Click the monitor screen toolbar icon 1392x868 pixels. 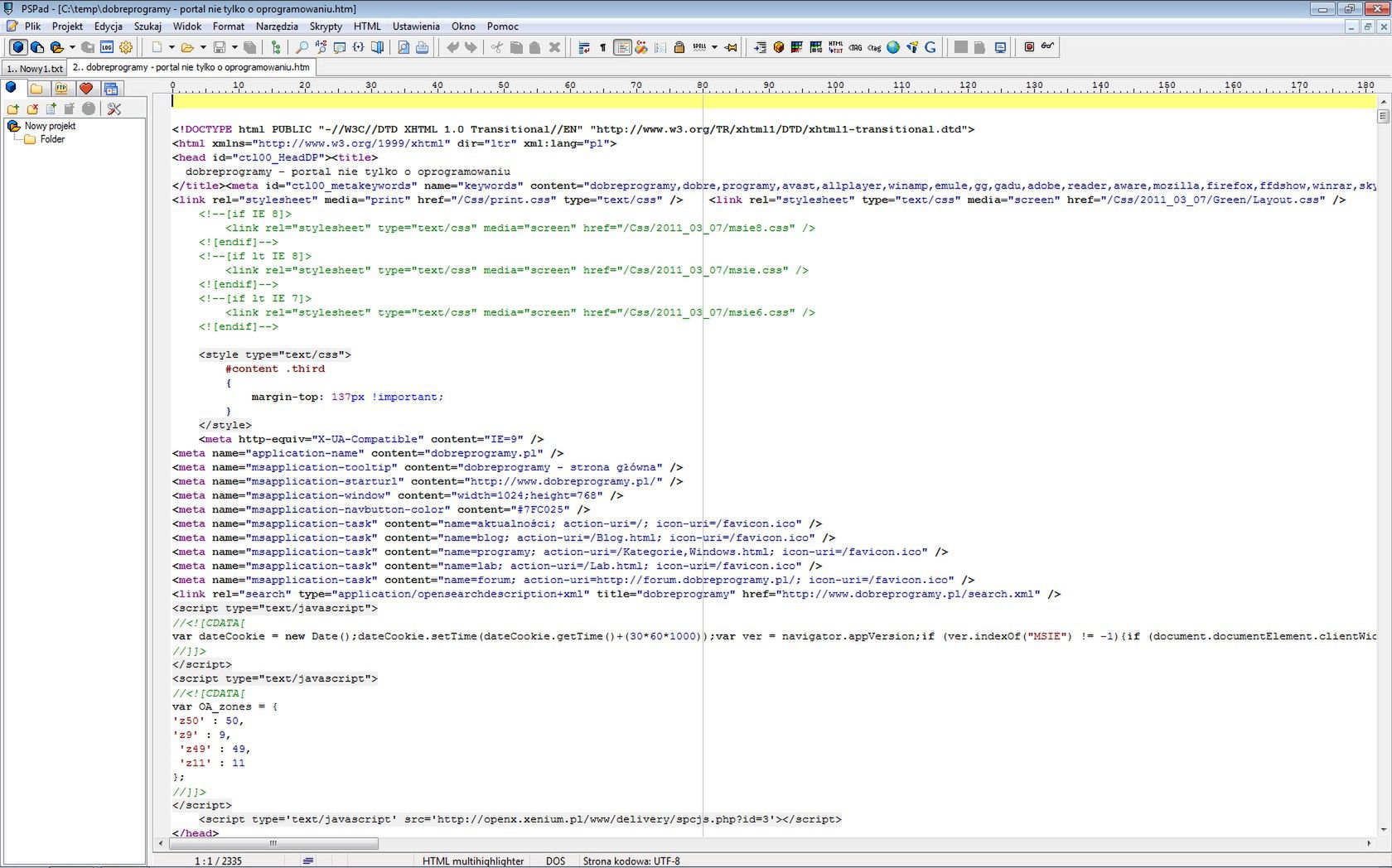1000,47
